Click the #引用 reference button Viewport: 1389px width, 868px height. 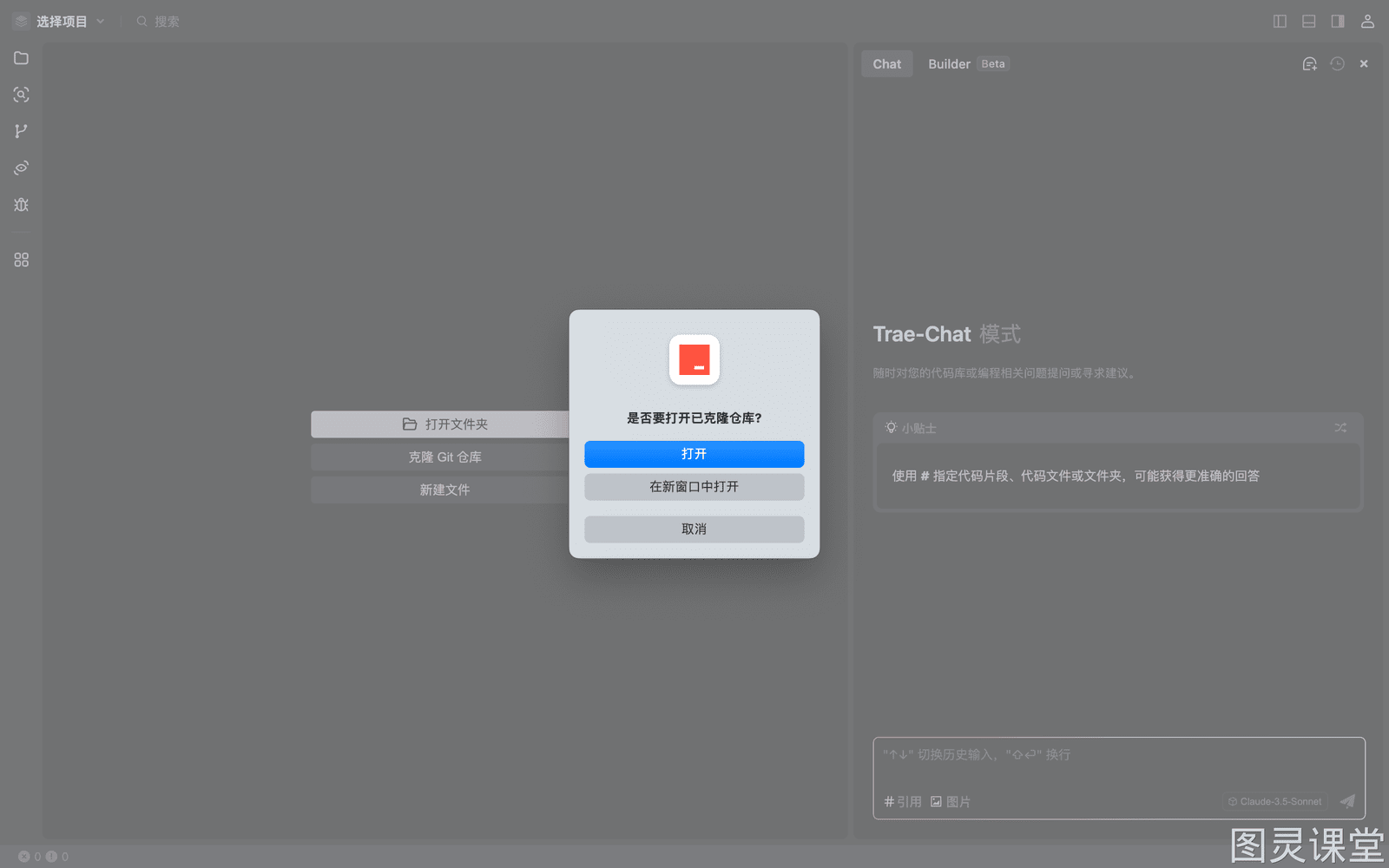[903, 802]
